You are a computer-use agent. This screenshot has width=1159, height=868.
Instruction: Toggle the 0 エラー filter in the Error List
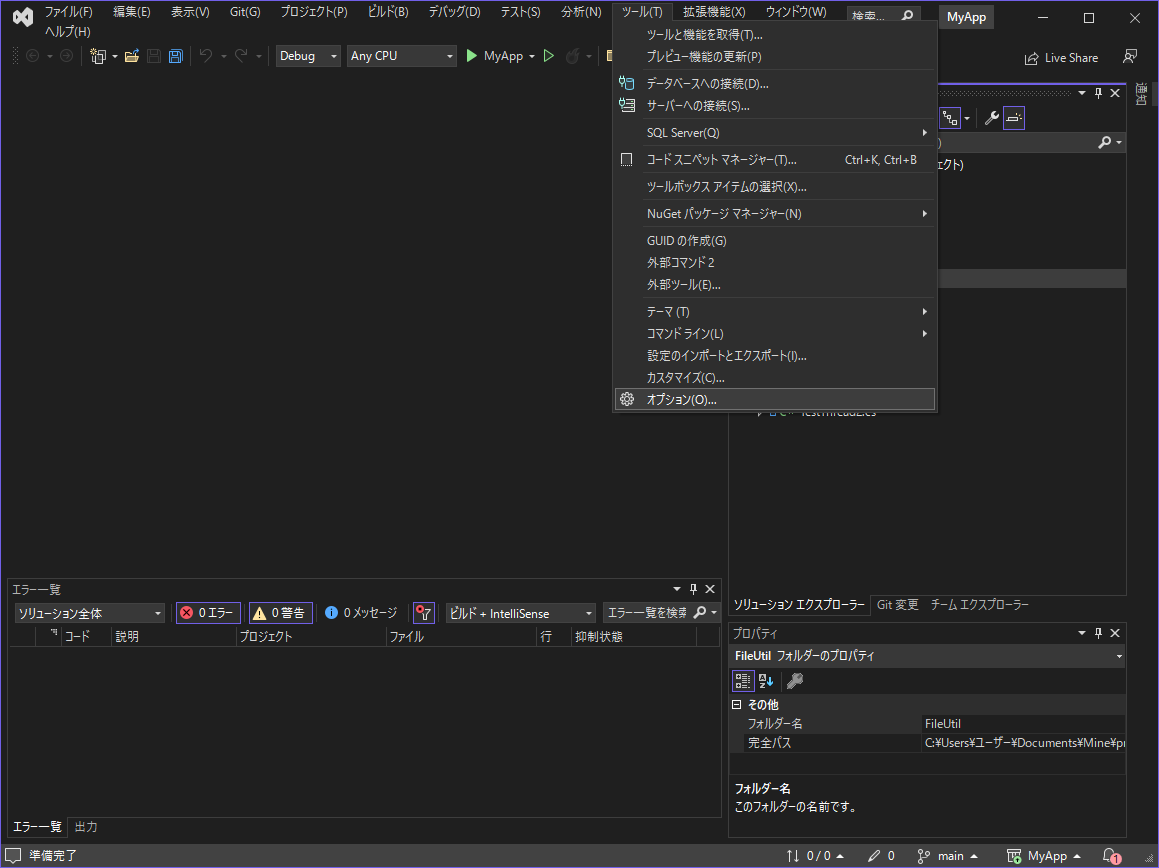pyautogui.click(x=207, y=612)
